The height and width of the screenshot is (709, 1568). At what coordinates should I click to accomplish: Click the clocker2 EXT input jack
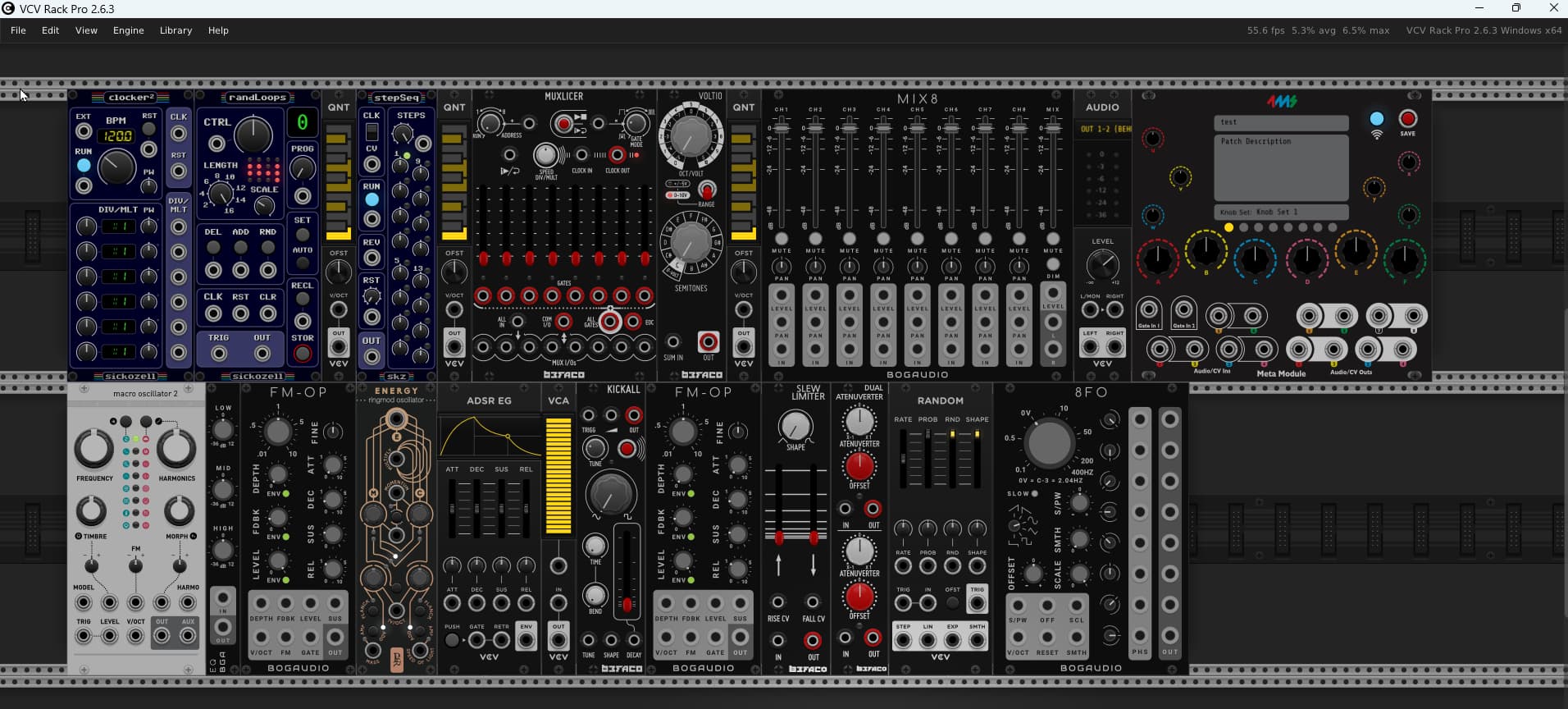pos(84,131)
